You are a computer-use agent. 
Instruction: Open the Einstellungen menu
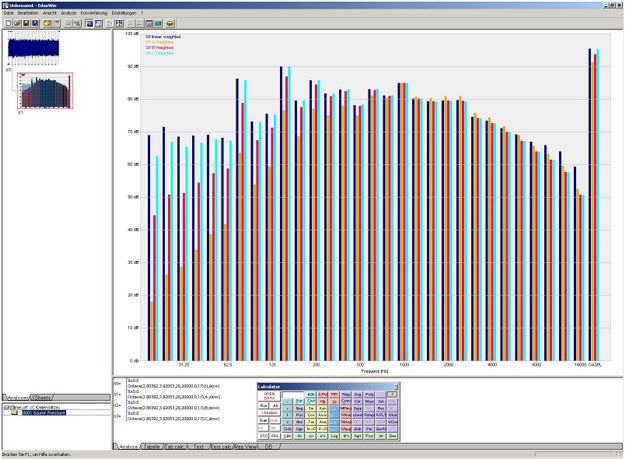click(124, 13)
